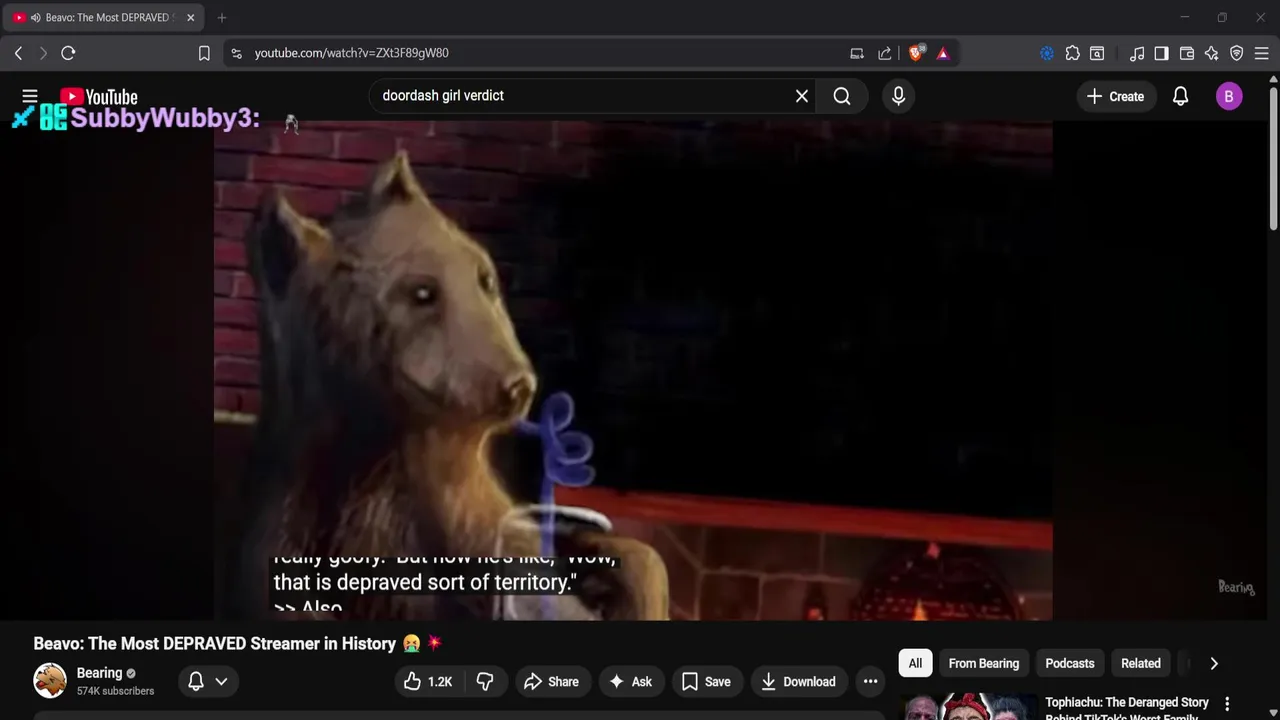This screenshot has height=720, width=1280.
Task: Click the 574K subscribers text
Action: coord(115,691)
